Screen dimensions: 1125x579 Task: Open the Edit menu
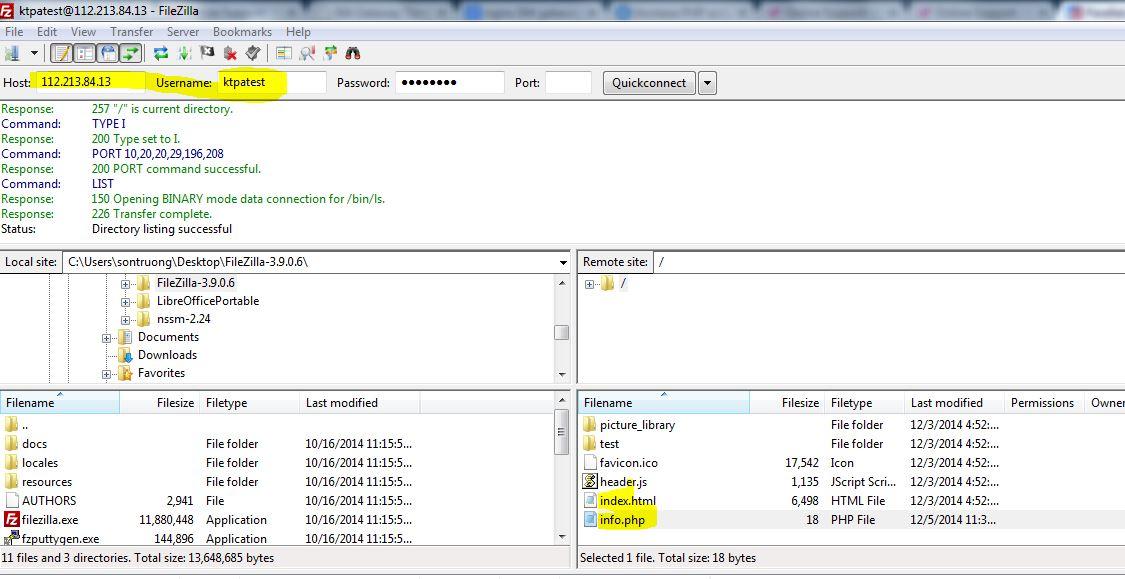(x=47, y=32)
